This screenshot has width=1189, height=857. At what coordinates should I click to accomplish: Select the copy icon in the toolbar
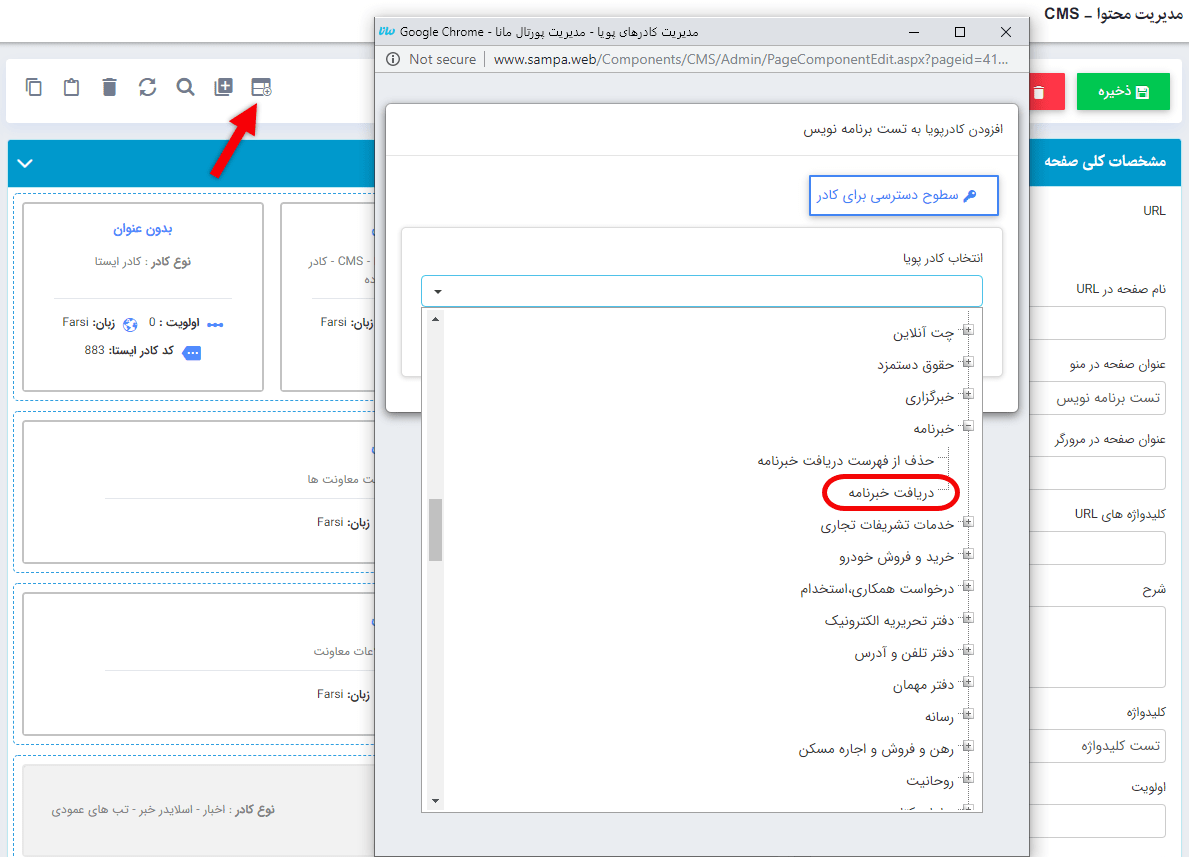[33, 87]
